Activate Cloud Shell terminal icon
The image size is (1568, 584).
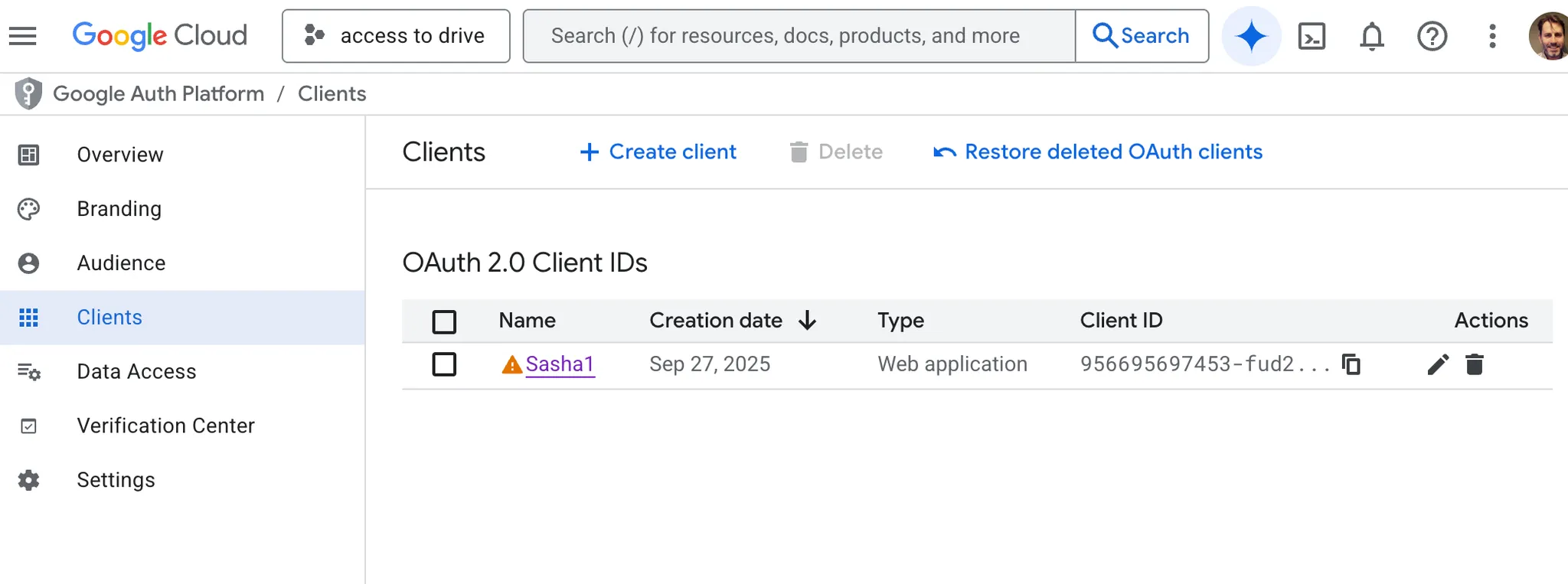[x=1312, y=36]
